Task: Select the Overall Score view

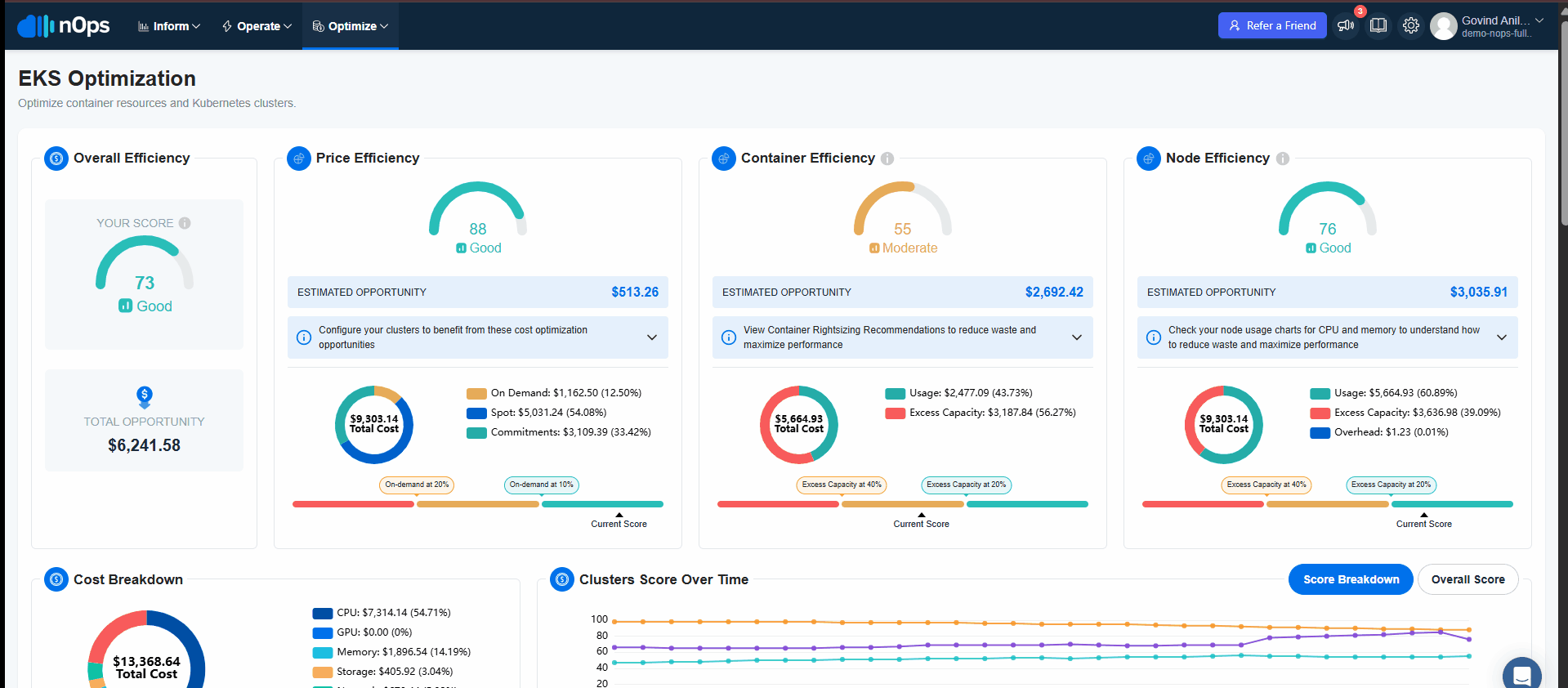Action: [1467, 579]
